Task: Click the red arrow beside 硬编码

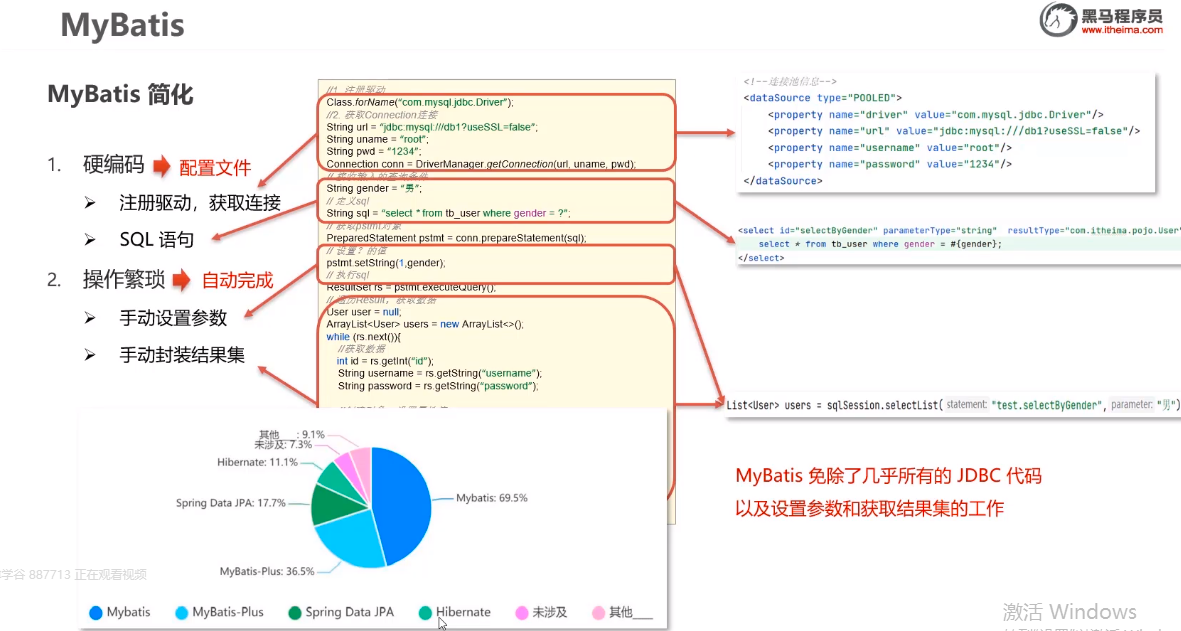Action: 162,166
